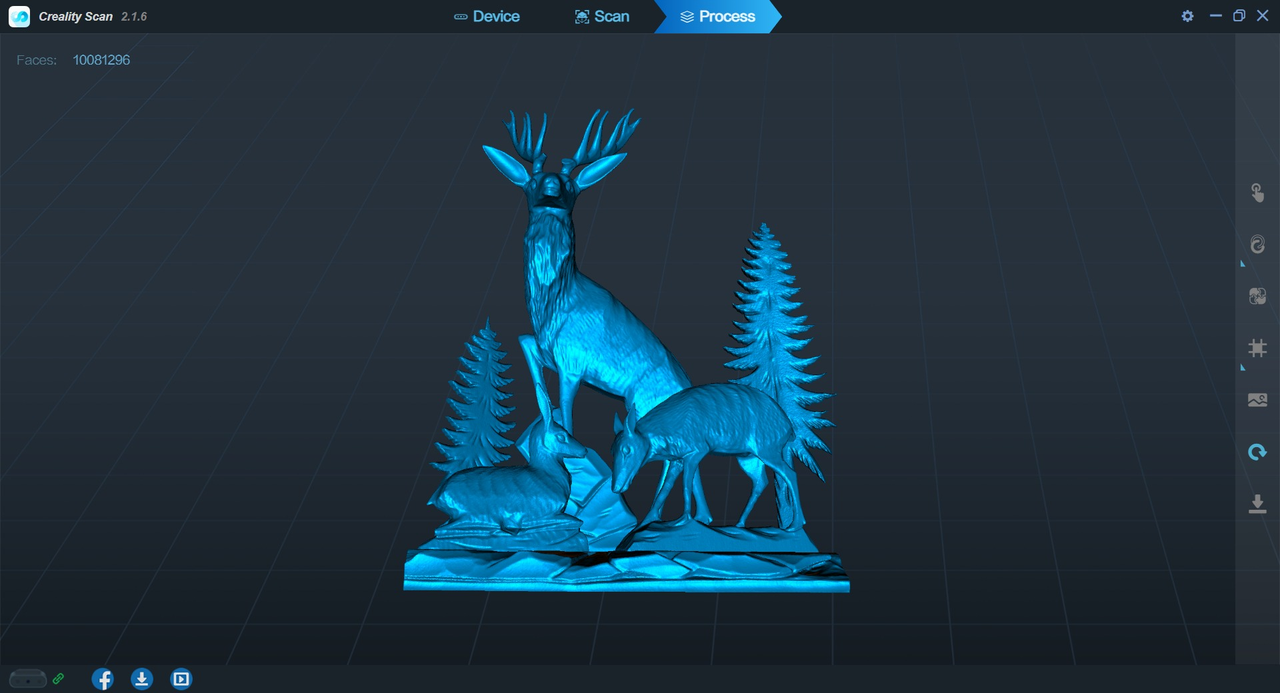Switch to the Device tab

click(487, 16)
